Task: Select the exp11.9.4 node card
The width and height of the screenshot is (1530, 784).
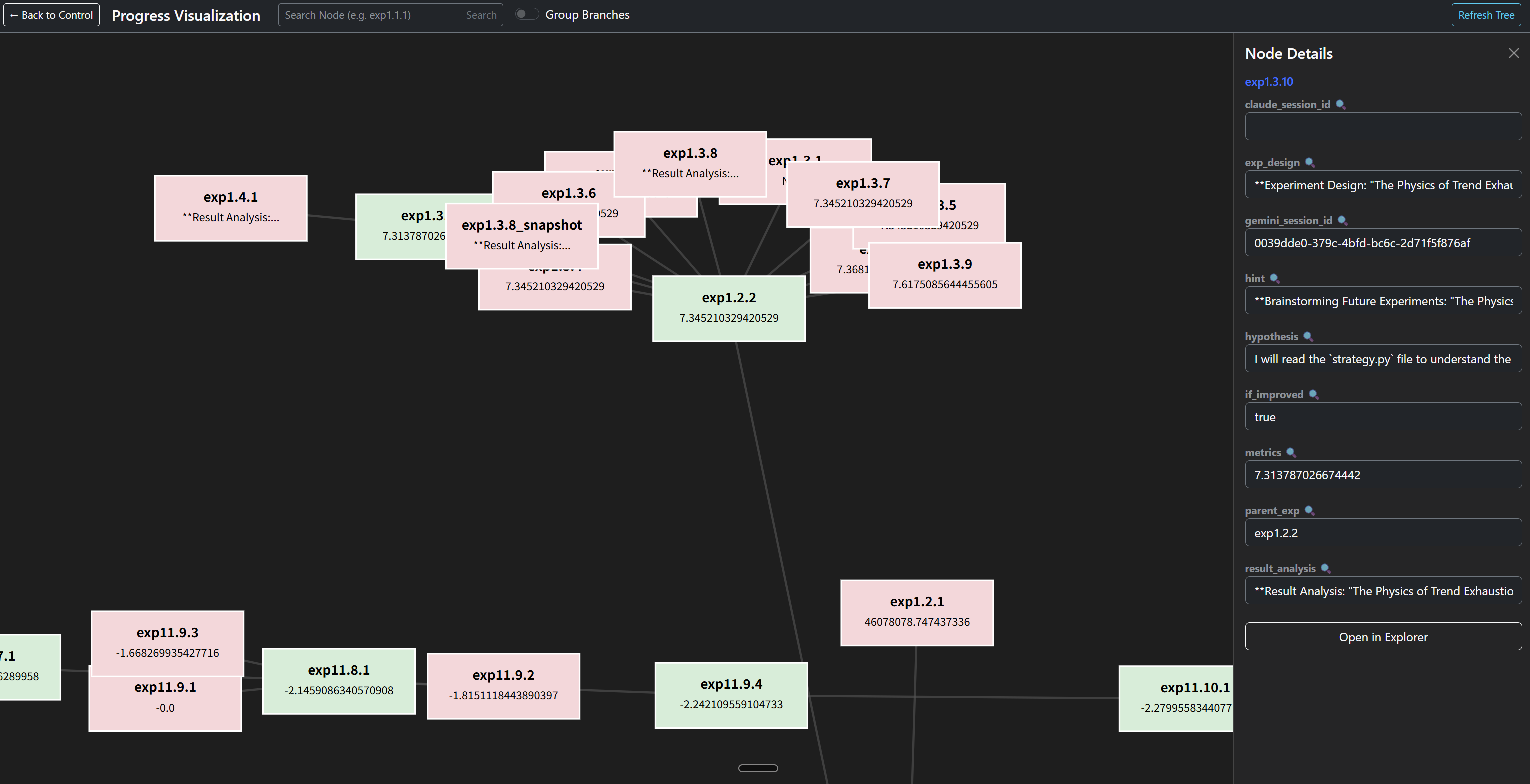Action: click(x=731, y=695)
